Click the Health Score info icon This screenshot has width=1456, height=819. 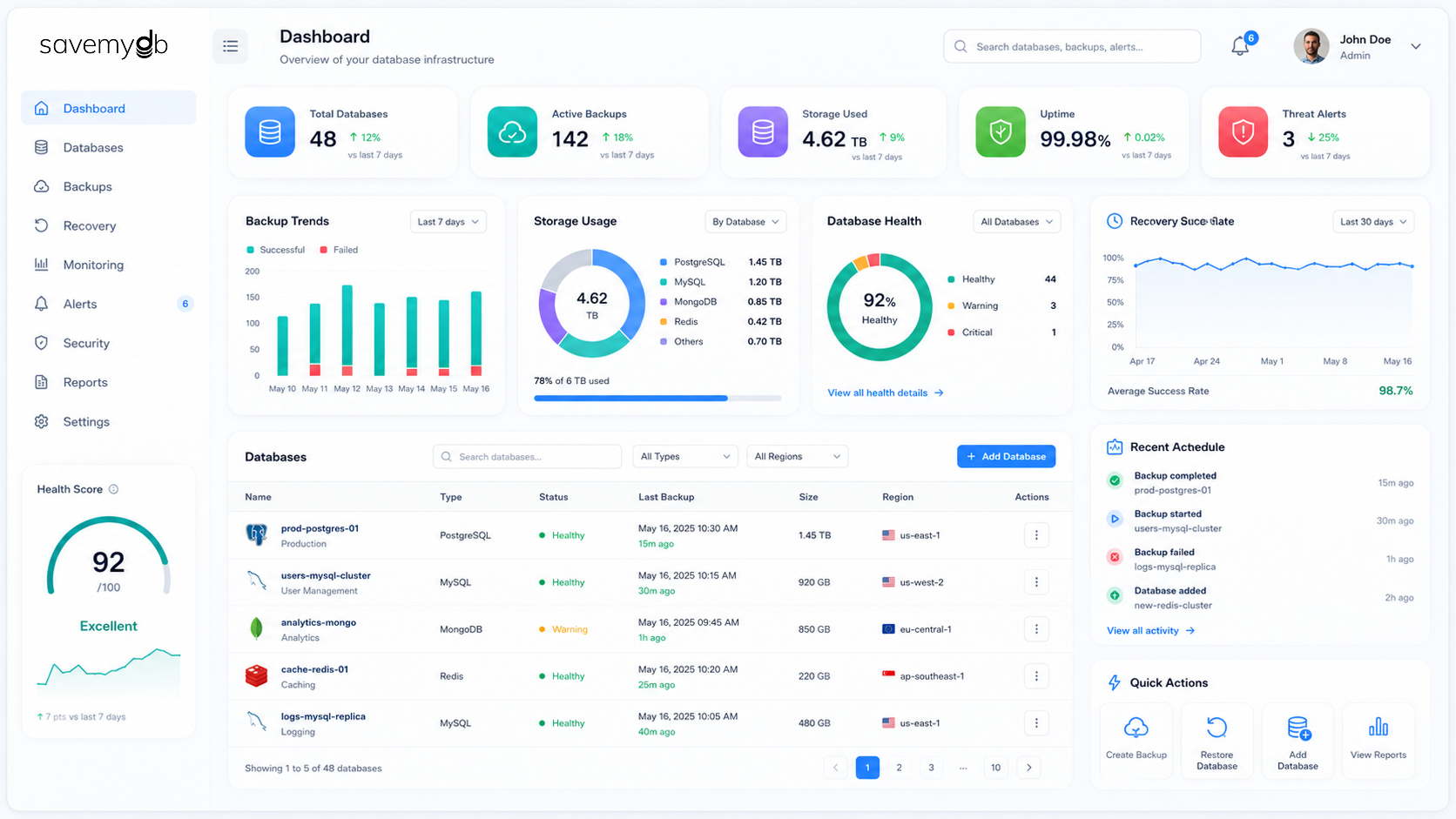click(113, 489)
